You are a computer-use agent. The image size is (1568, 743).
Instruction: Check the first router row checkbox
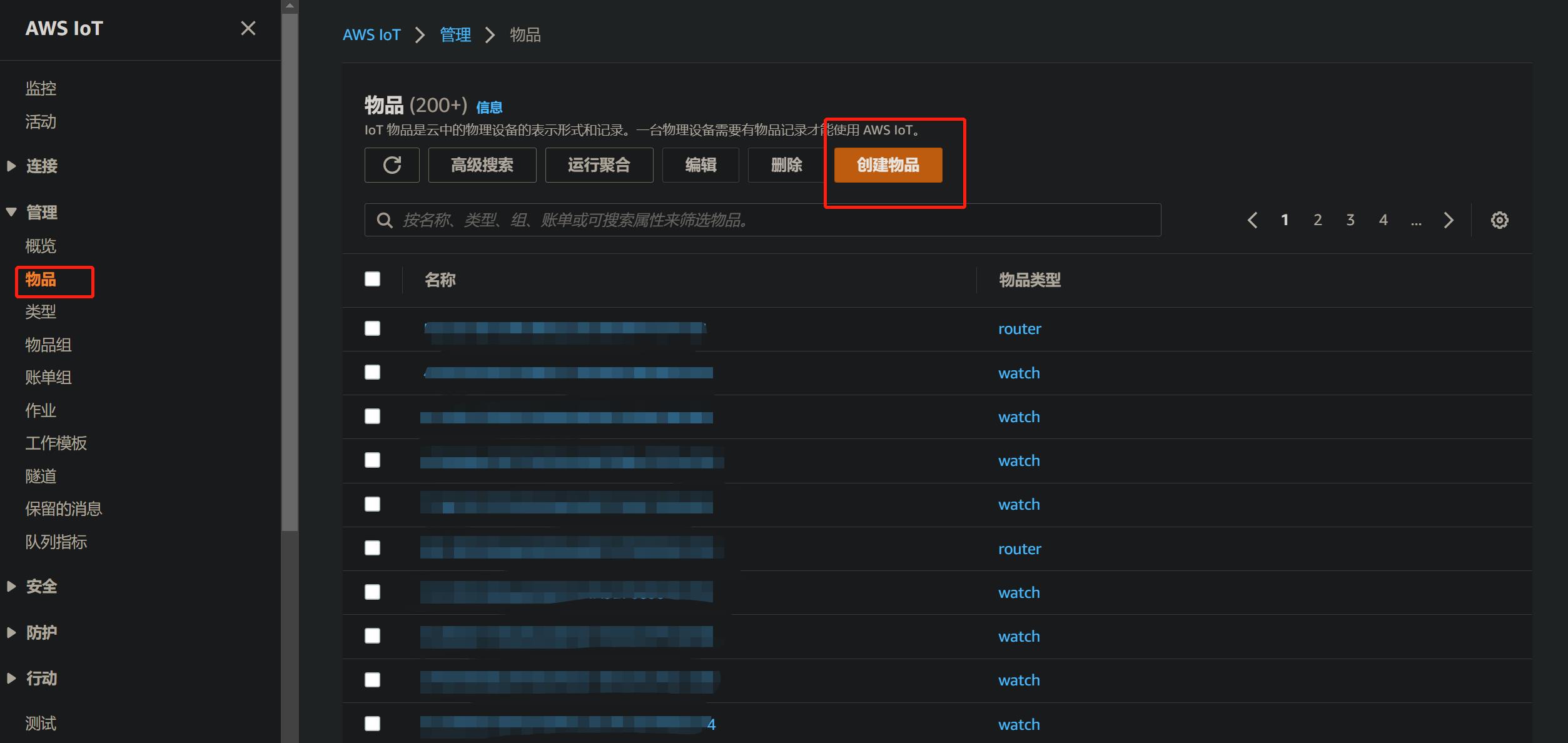tap(372, 328)
